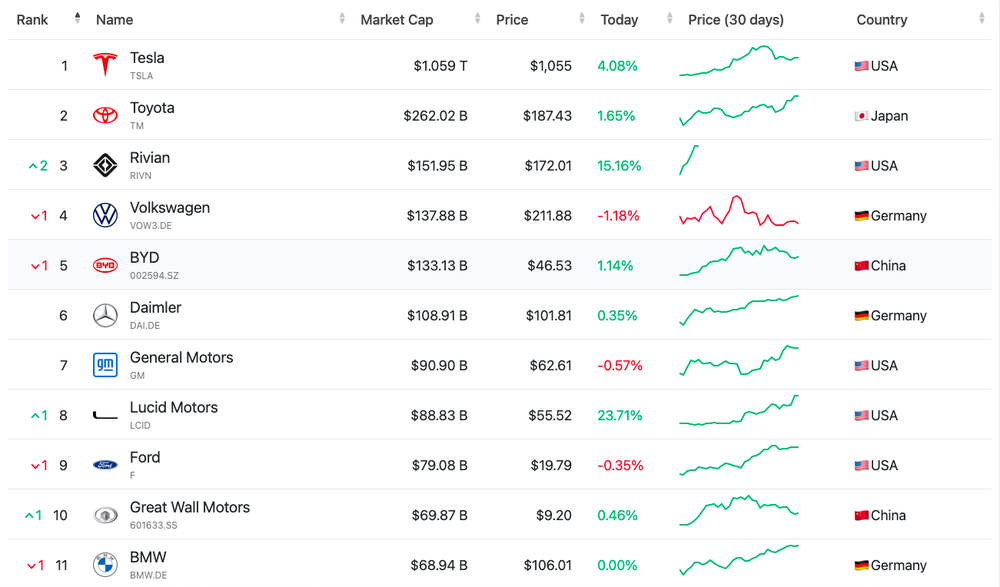Open the Volkswagen company link
1000x587 pixels.
coord(170,207)
